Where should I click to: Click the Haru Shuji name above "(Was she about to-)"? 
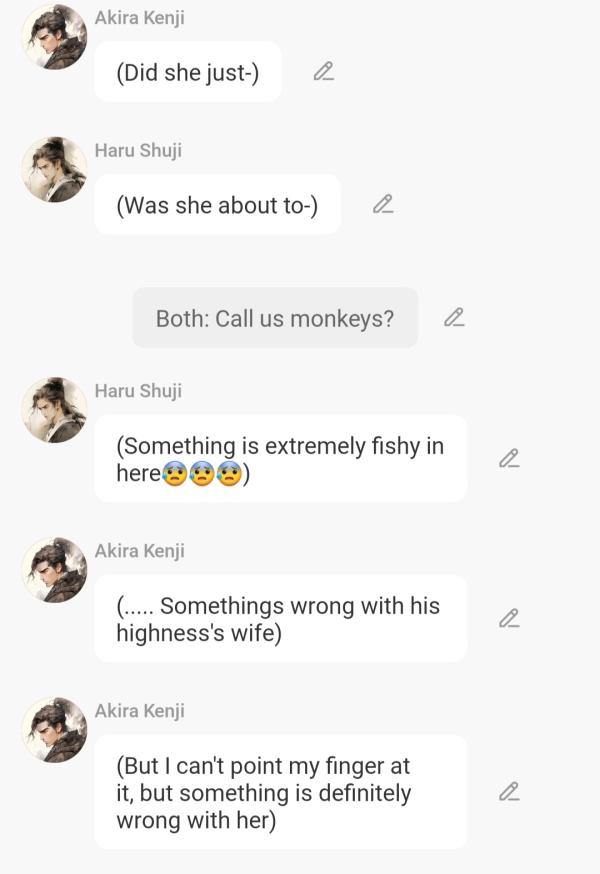point(138,150)
